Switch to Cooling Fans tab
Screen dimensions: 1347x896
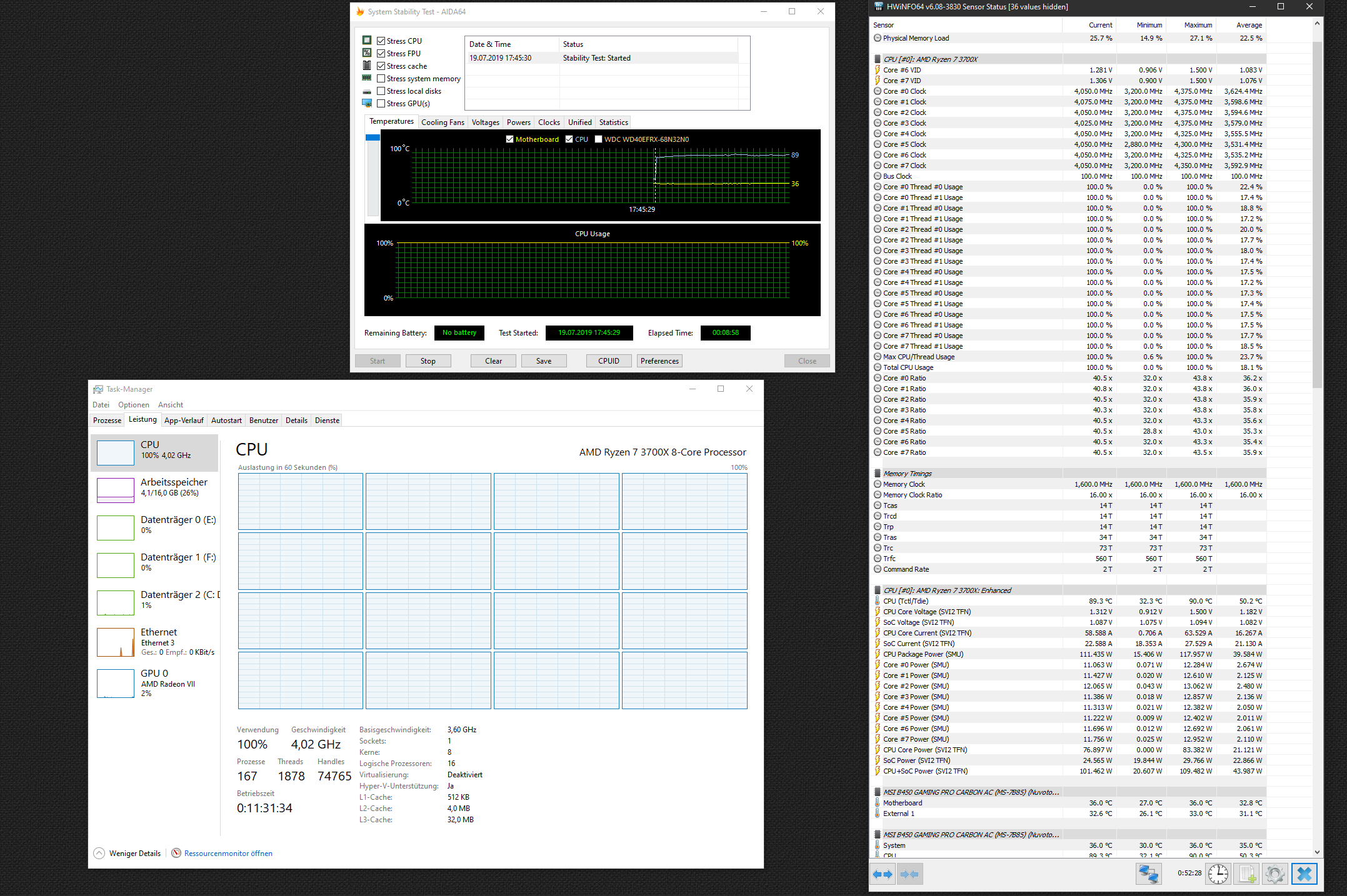click(x=443, y=122)
